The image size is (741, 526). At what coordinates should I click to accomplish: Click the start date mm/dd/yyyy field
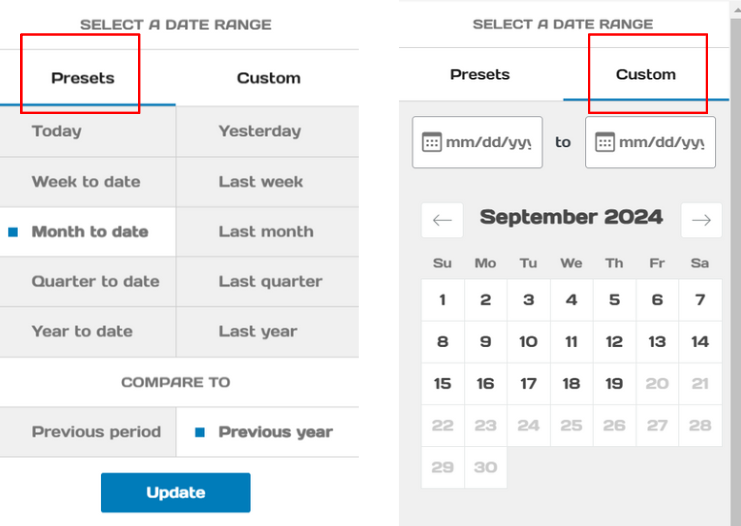pyautogui.click(x=477, y=142)
